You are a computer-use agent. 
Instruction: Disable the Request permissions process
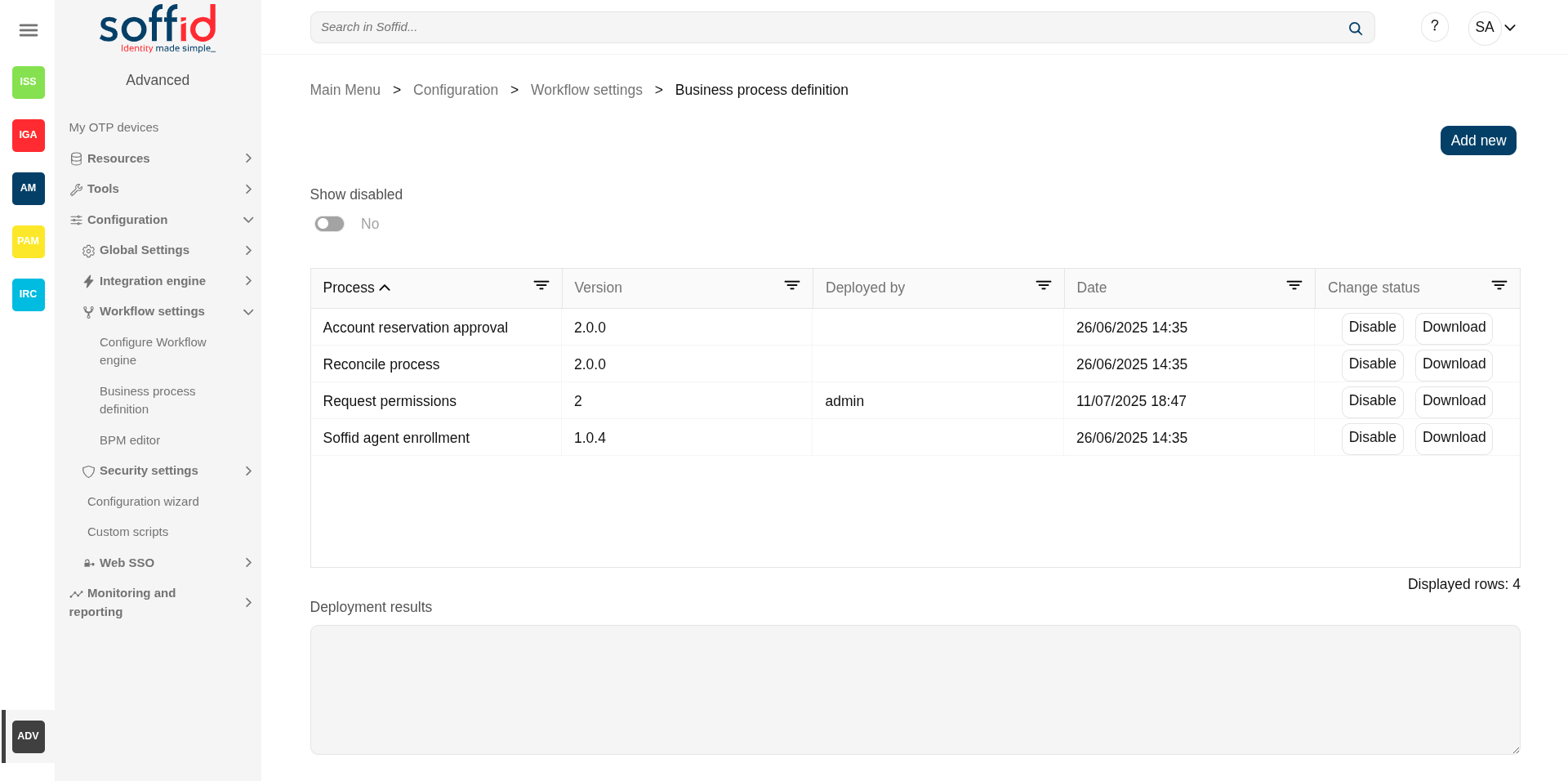(x=1372, y=401)
